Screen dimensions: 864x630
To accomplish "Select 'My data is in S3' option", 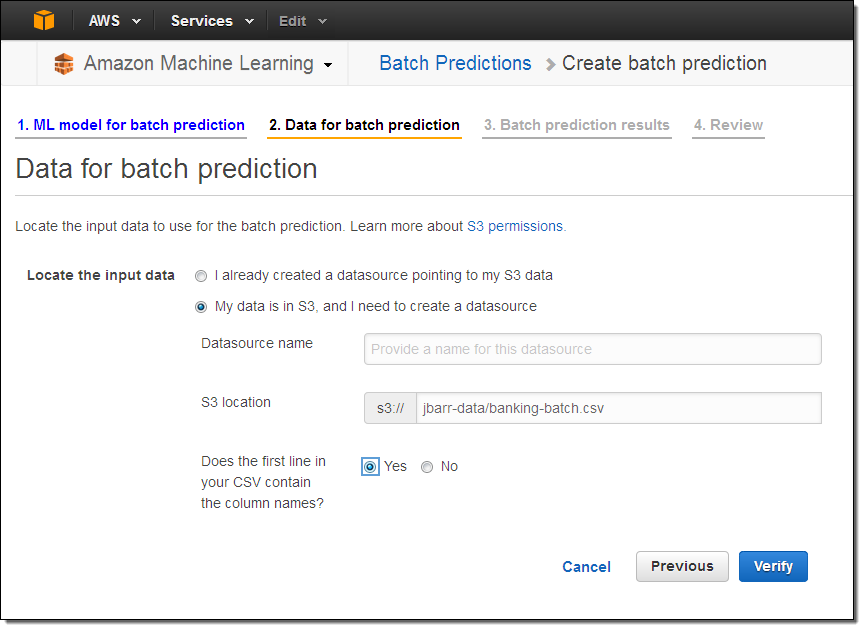I will point(201,307).
